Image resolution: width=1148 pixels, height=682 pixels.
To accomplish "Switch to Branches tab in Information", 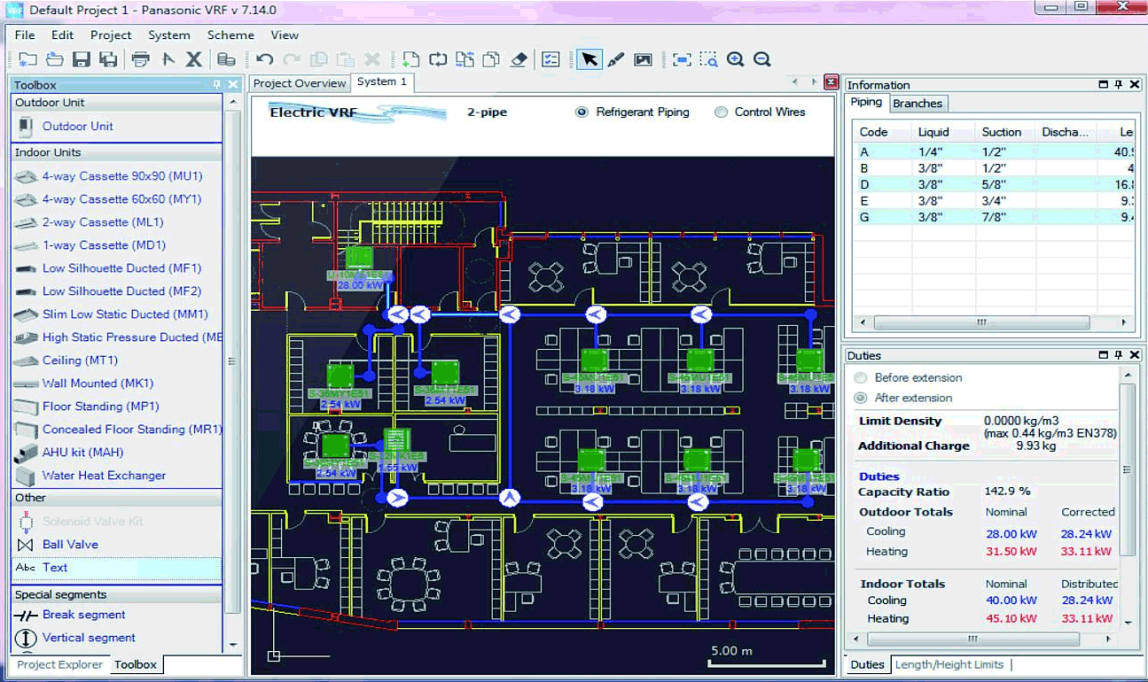I will click(917, 104).
